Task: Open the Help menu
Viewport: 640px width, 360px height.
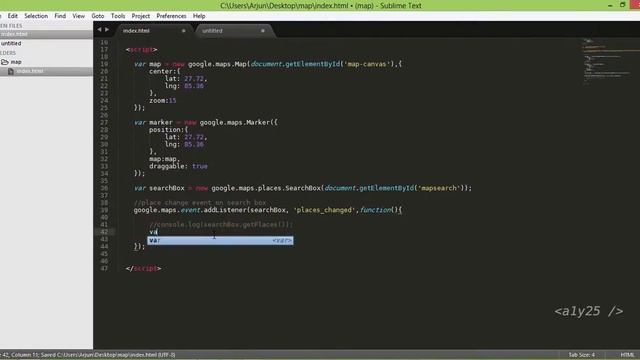Action: pos(199,16)
